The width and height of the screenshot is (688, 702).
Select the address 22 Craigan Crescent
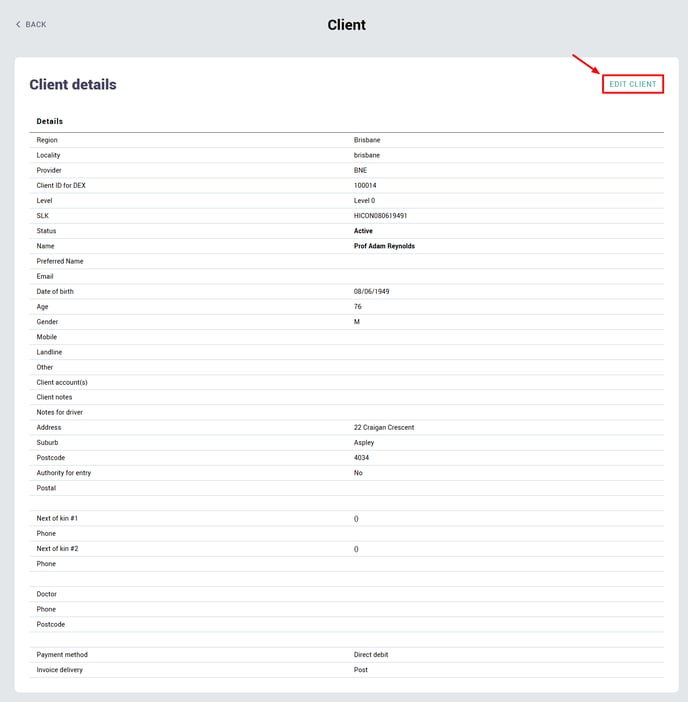(x=384, y=428)
